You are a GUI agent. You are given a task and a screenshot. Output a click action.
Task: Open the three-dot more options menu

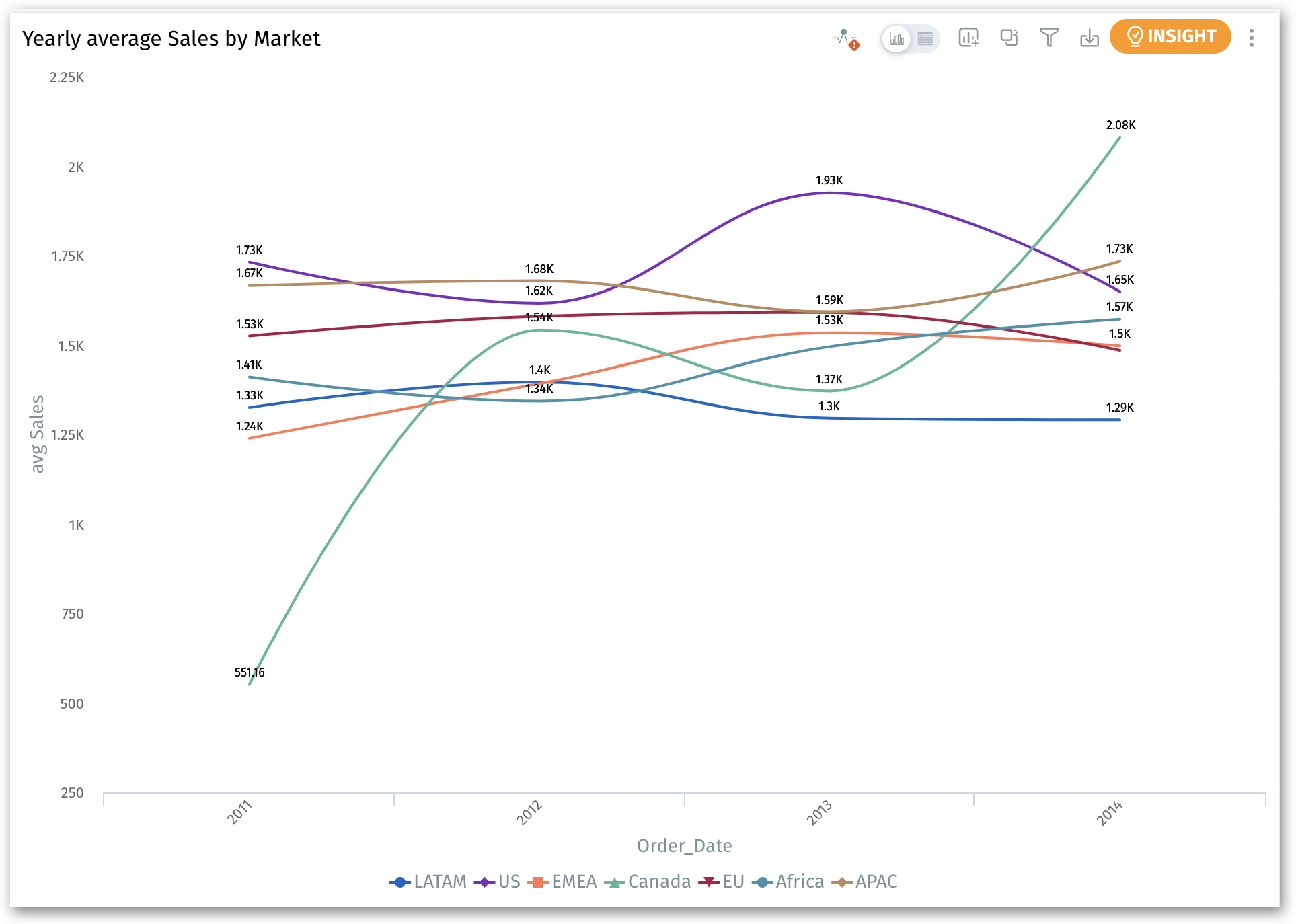click(x=1252, y=38)
